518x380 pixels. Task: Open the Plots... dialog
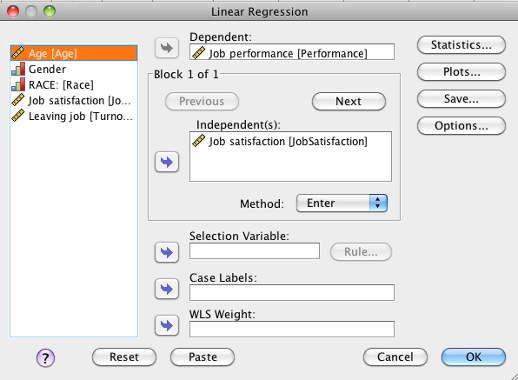tap(461, 72)
